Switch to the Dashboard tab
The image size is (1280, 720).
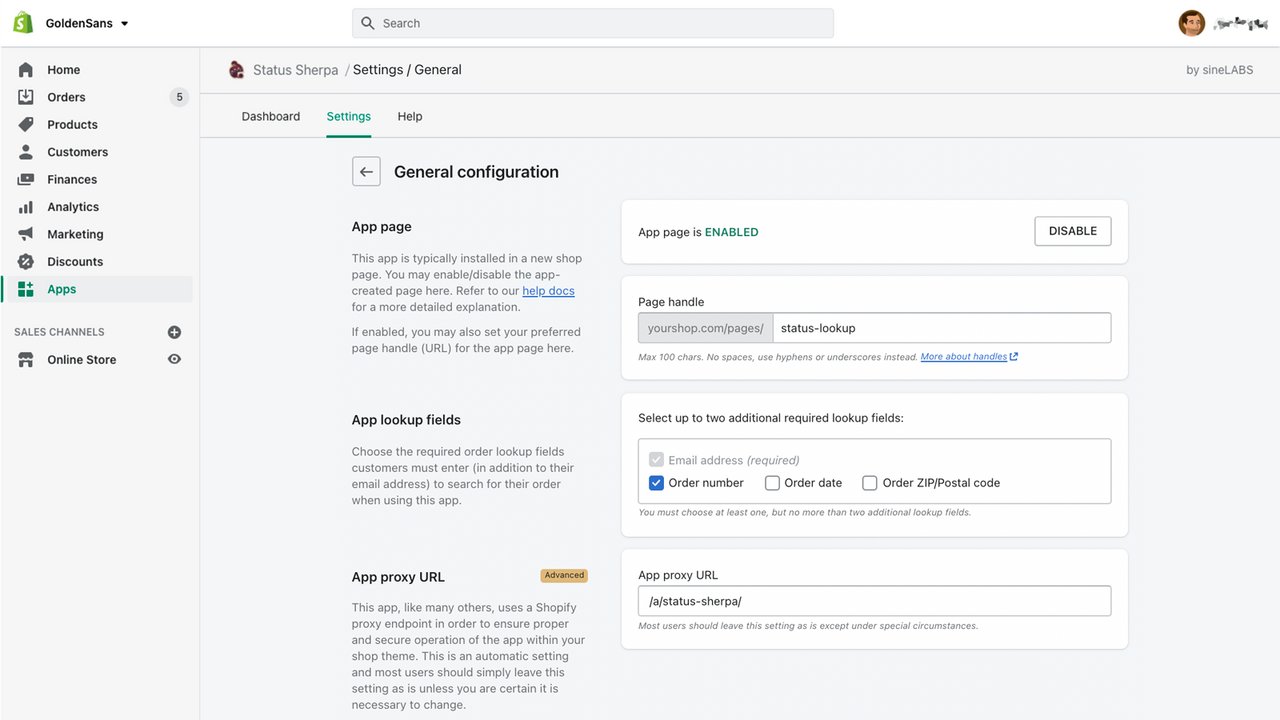(x=271, y=117)
